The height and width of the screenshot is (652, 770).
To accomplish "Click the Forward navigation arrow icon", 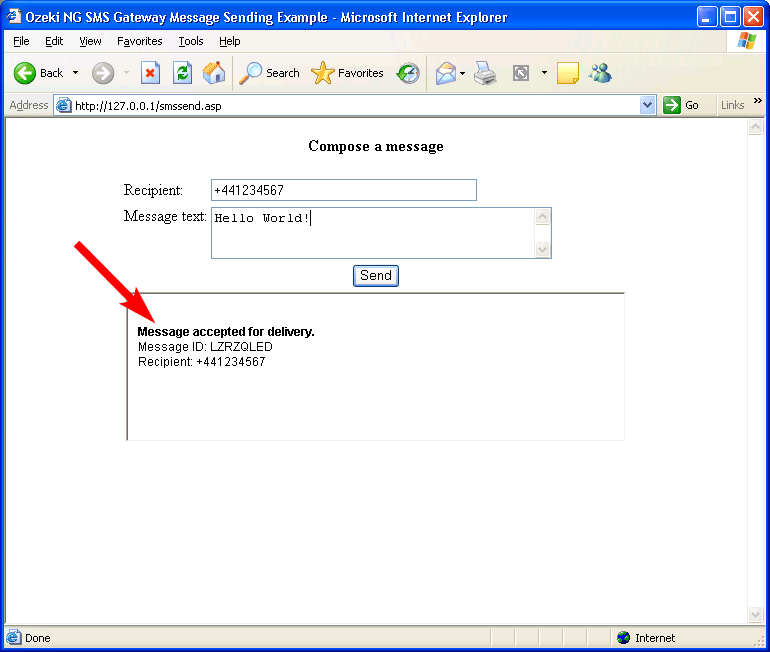I will [103, 73].
